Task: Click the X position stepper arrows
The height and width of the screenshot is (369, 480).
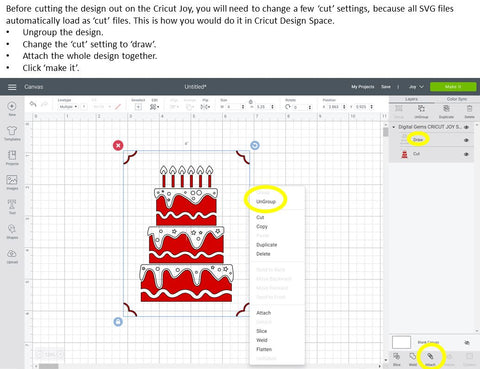Action: click(x=344, y=107)
